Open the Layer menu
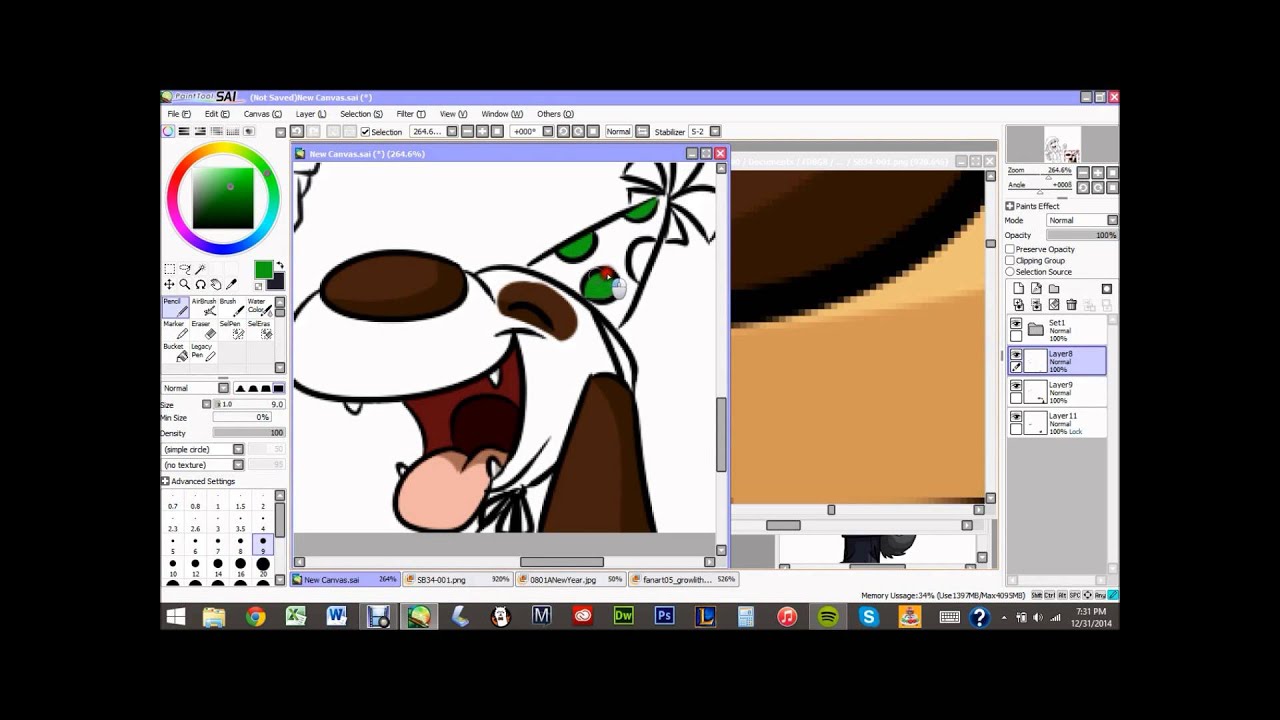Image resolution: width=1280 pixels, height=720 pixels. (x=310, y=114)
